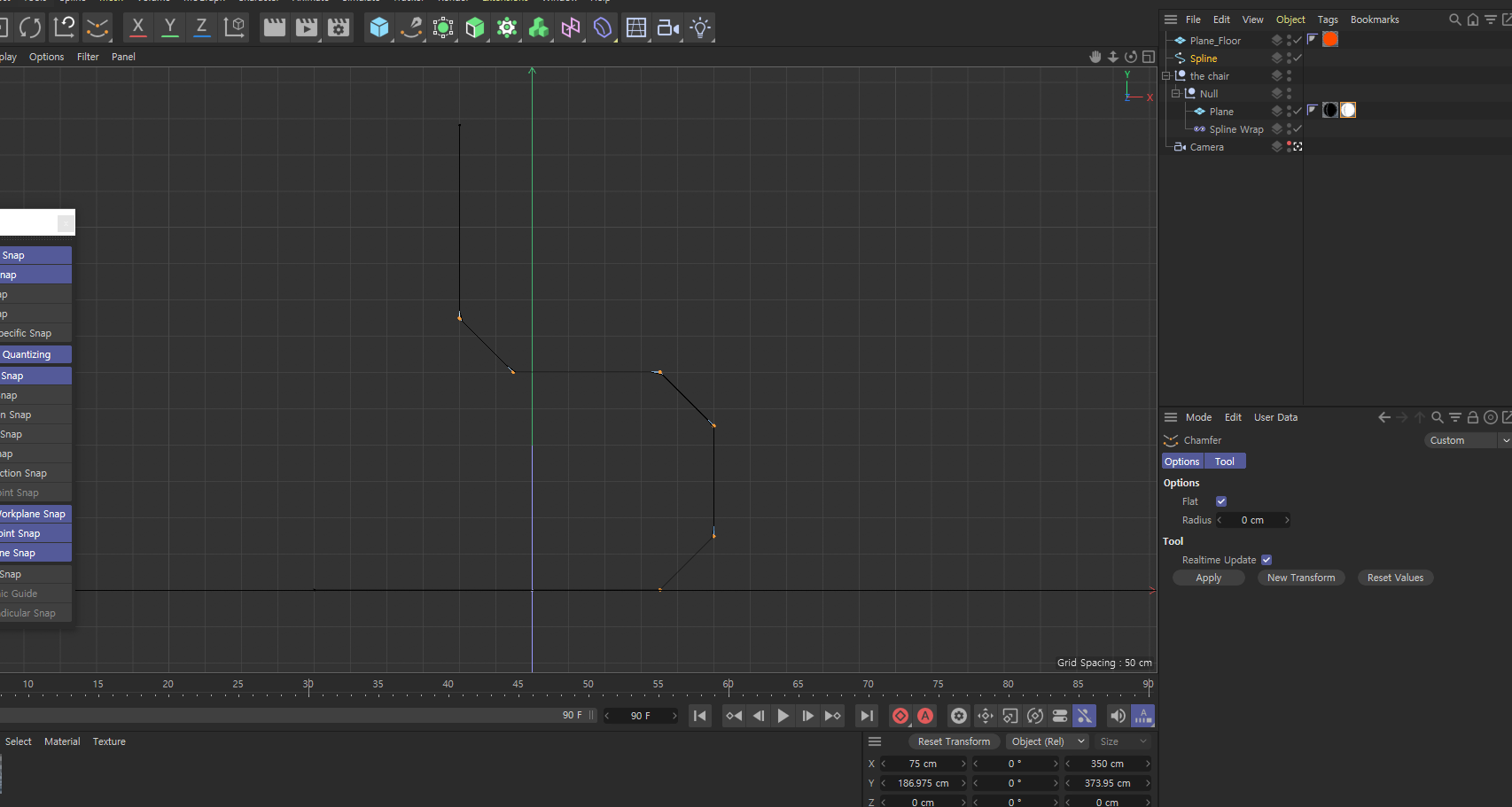Collapse the Null hierarchy node

pyautogui.click(x=1176, y=93)
